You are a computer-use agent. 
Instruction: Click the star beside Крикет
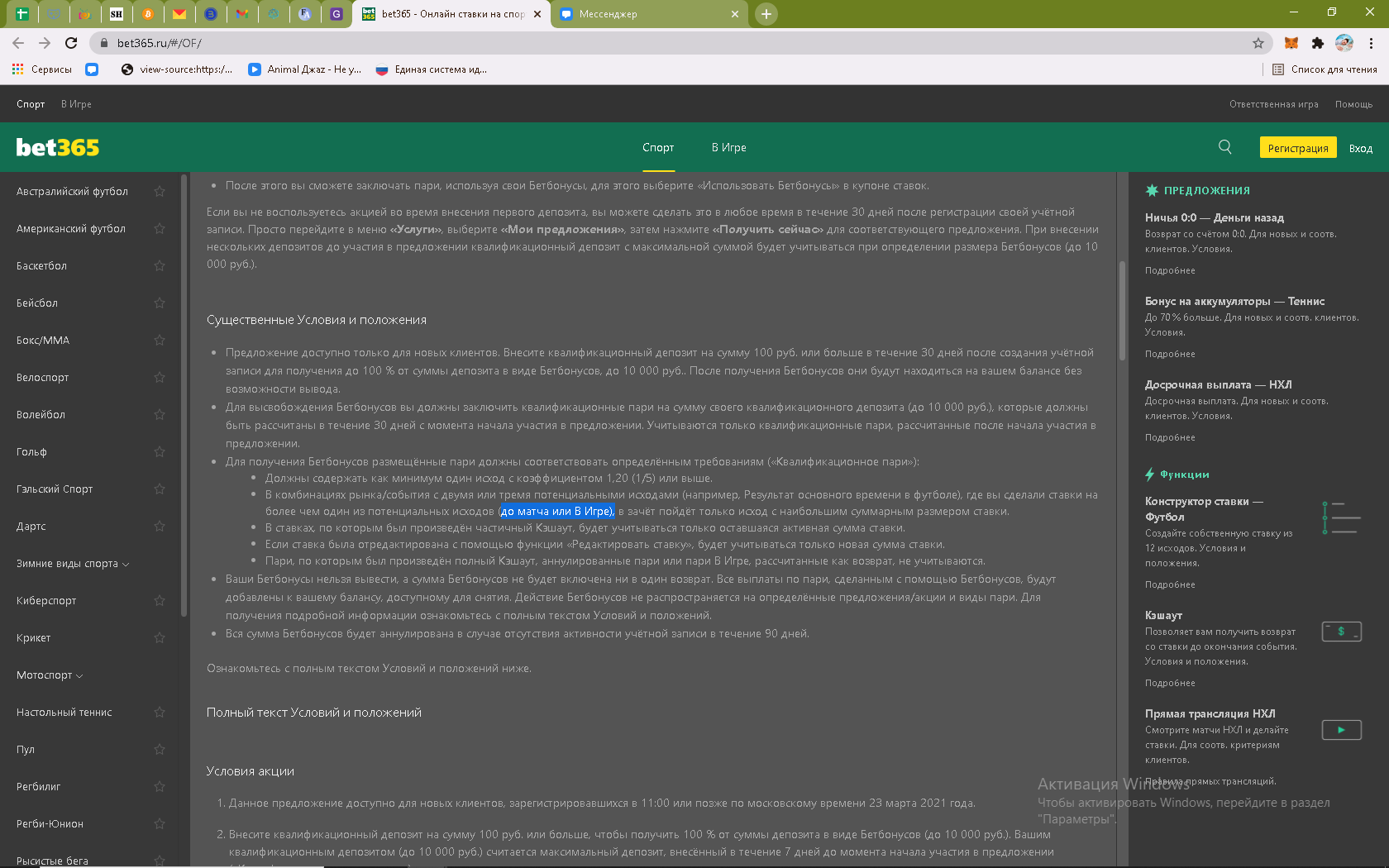[x=160, y=637]
